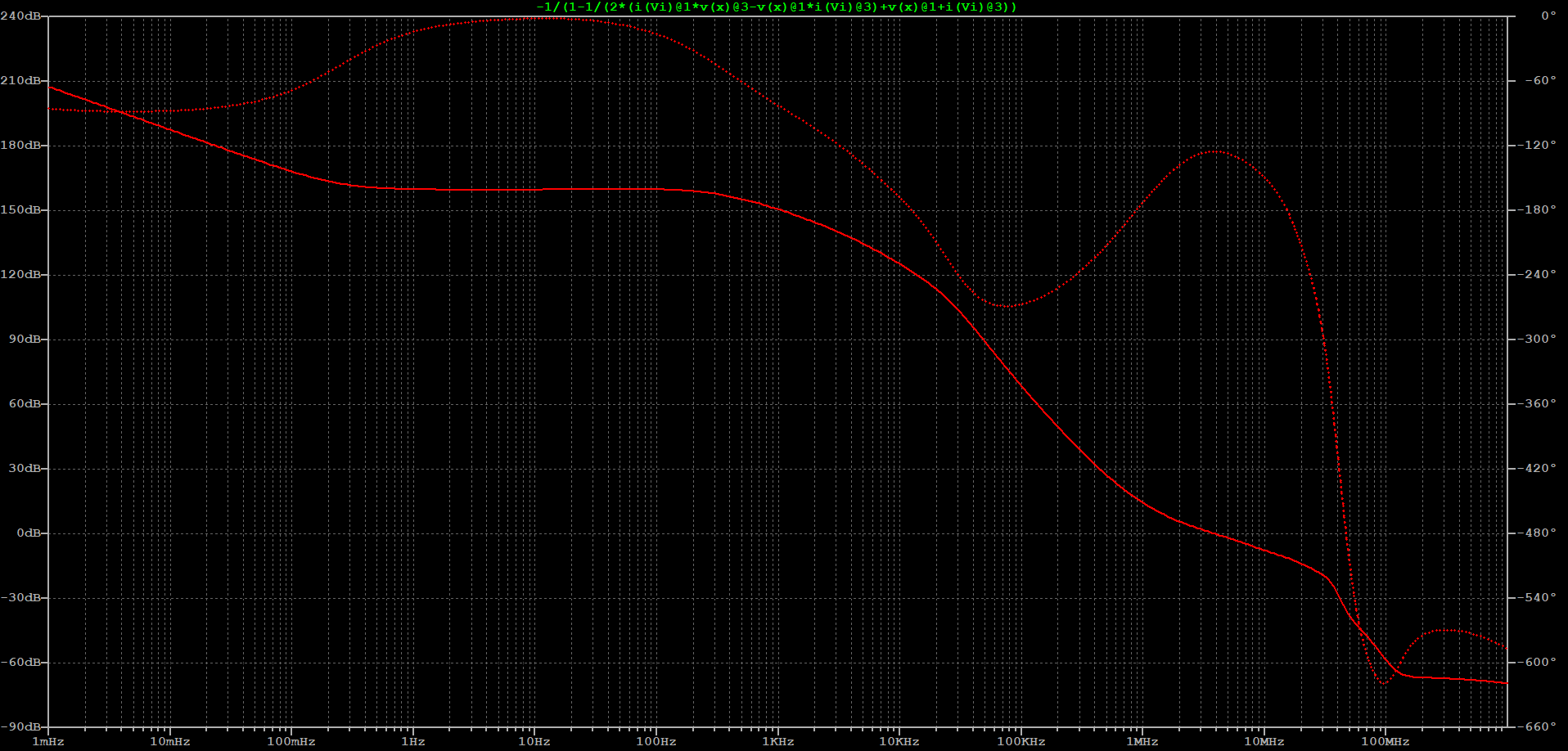
Task: Click the 240dB label on magnitude axis
Action: tap(20, 16)
